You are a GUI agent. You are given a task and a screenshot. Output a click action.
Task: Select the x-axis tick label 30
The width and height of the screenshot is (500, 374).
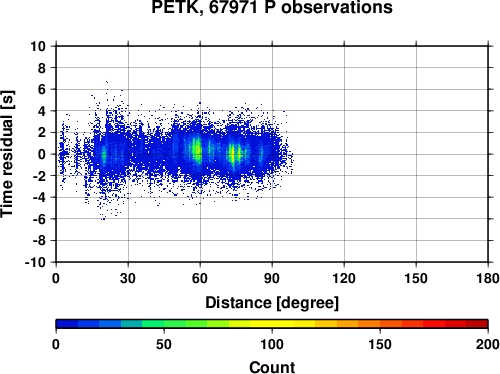(128, 278)
